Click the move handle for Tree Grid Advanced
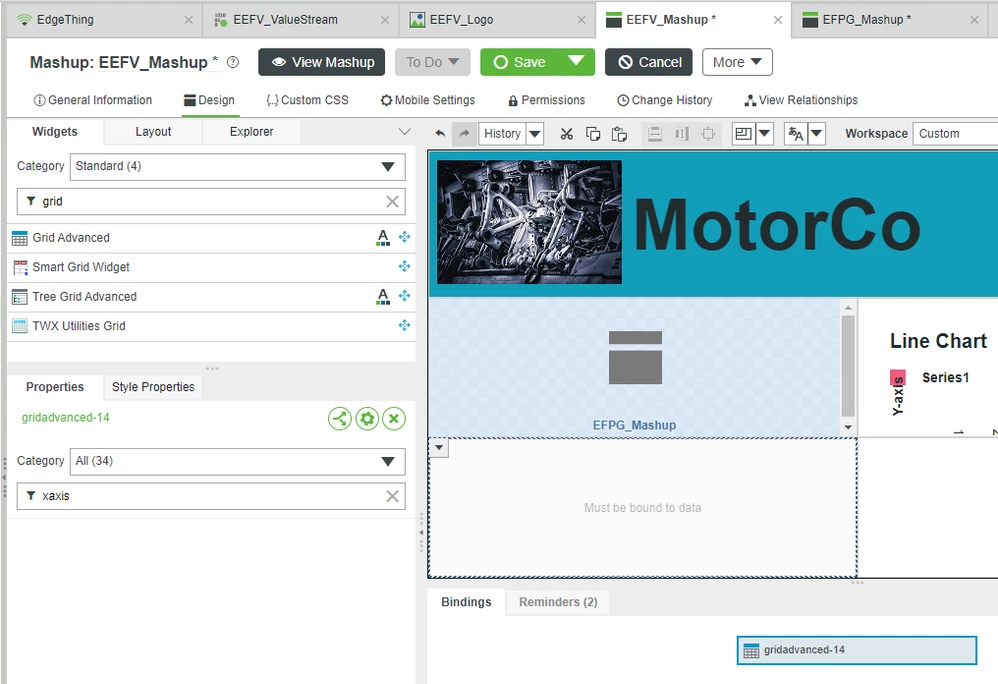Image resolution: width=998 pixels, height=684 pixels. tap(404, 296)
